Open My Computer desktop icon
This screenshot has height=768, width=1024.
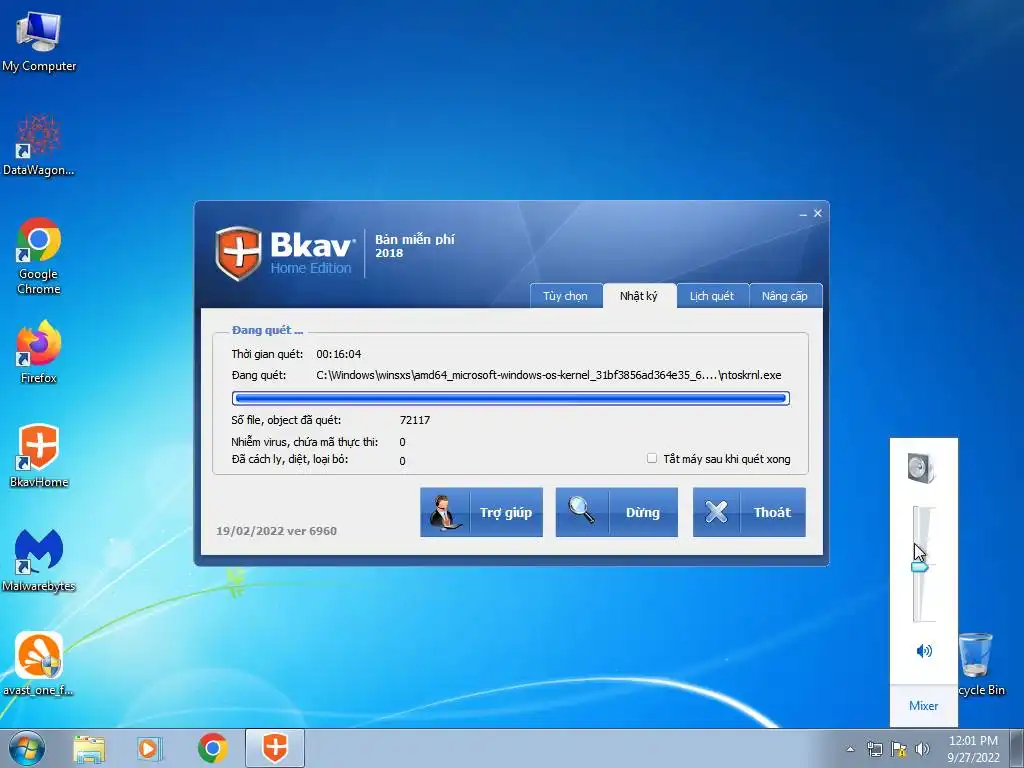click(x=39, y=42)
